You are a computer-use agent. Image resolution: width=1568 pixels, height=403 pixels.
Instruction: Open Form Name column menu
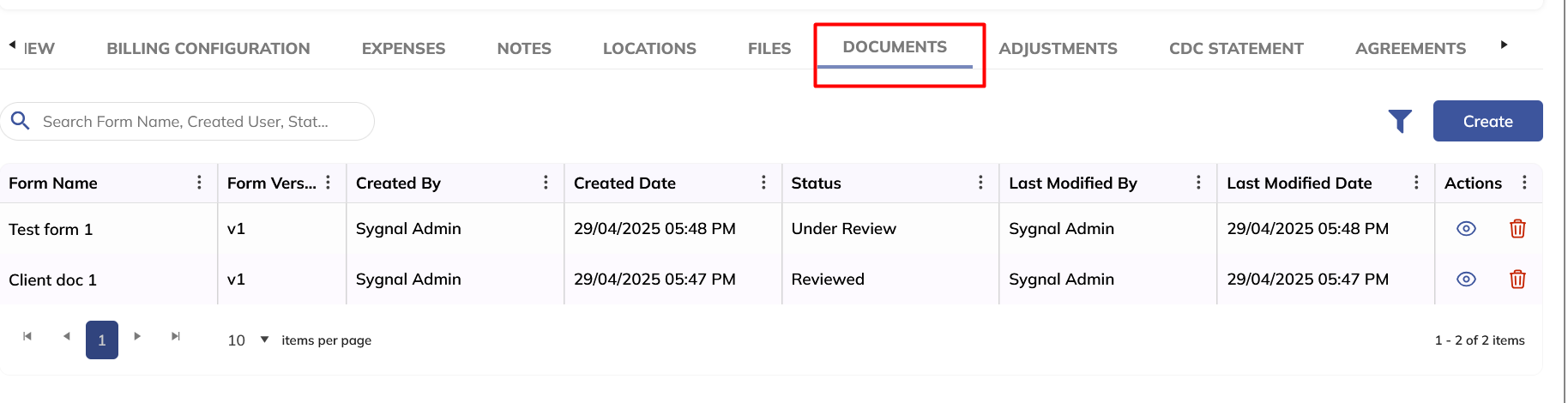point(199,183)
